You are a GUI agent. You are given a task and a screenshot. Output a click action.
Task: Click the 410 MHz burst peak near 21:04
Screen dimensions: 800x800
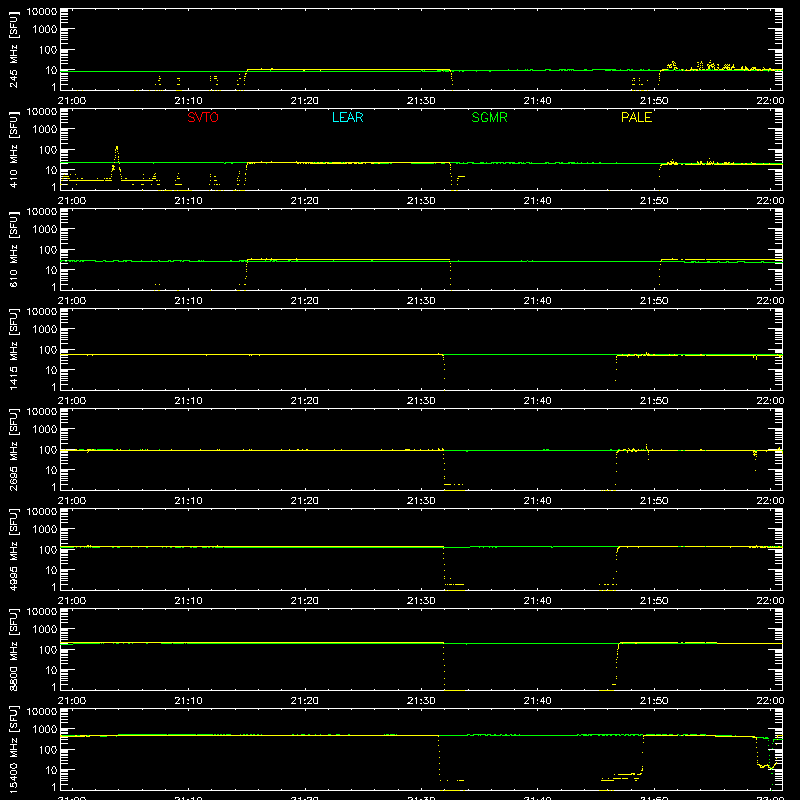tap(117, 148)
